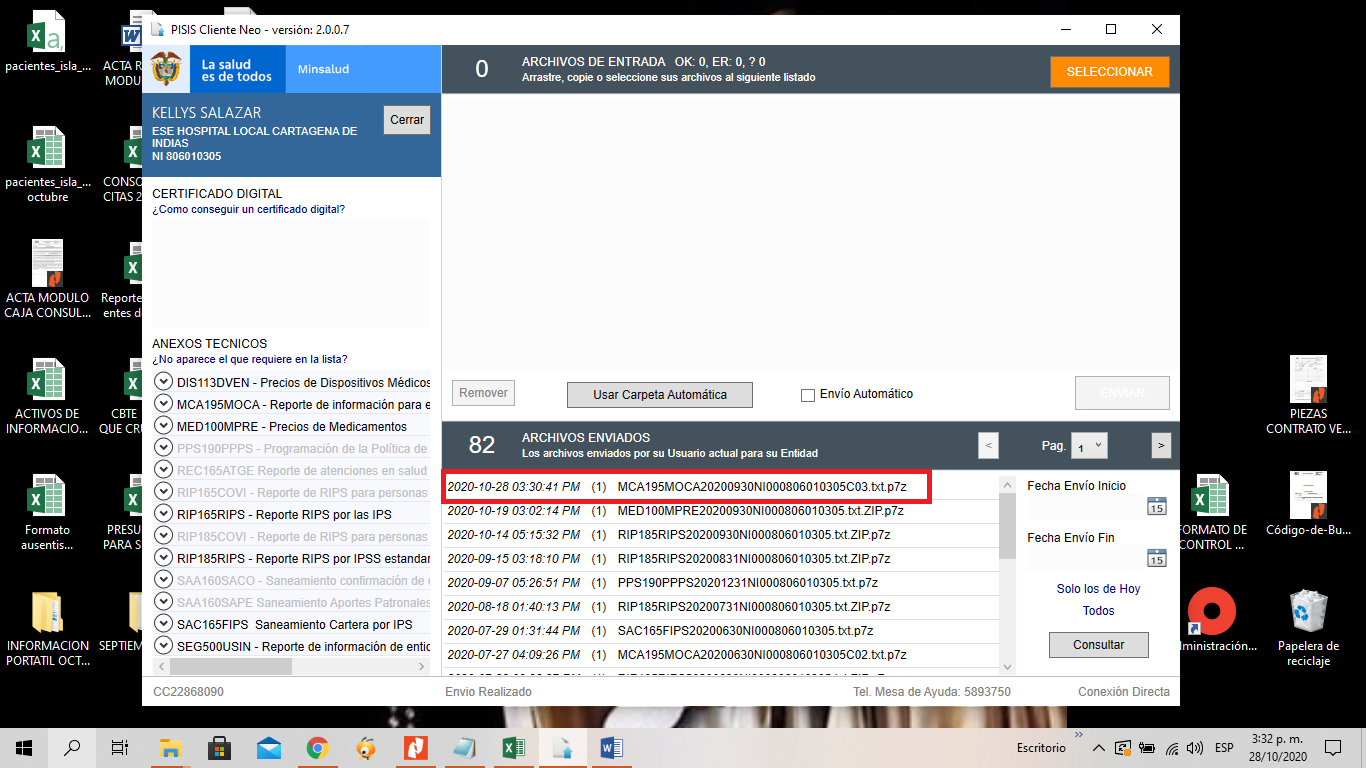Expand RIP165RIPS Reporte RIPS por las IPS

164,514
